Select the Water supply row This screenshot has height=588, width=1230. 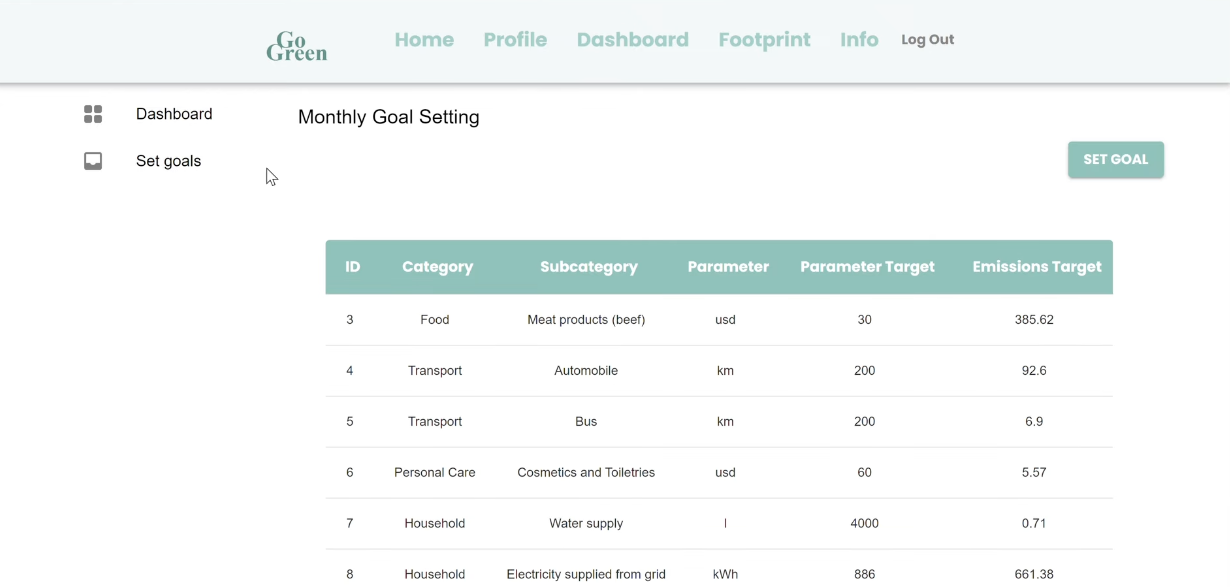point(586,524)
